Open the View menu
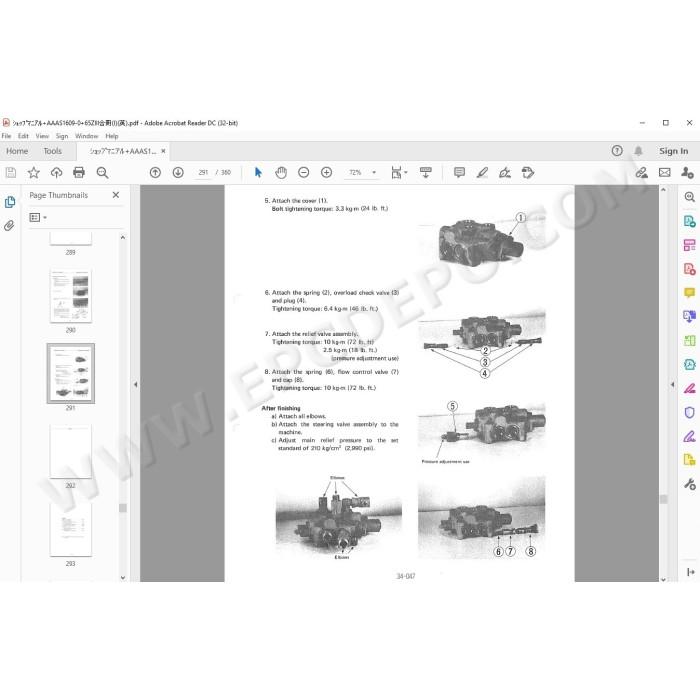The height and width of the screenshot is (700, 700). coord(42,136)
